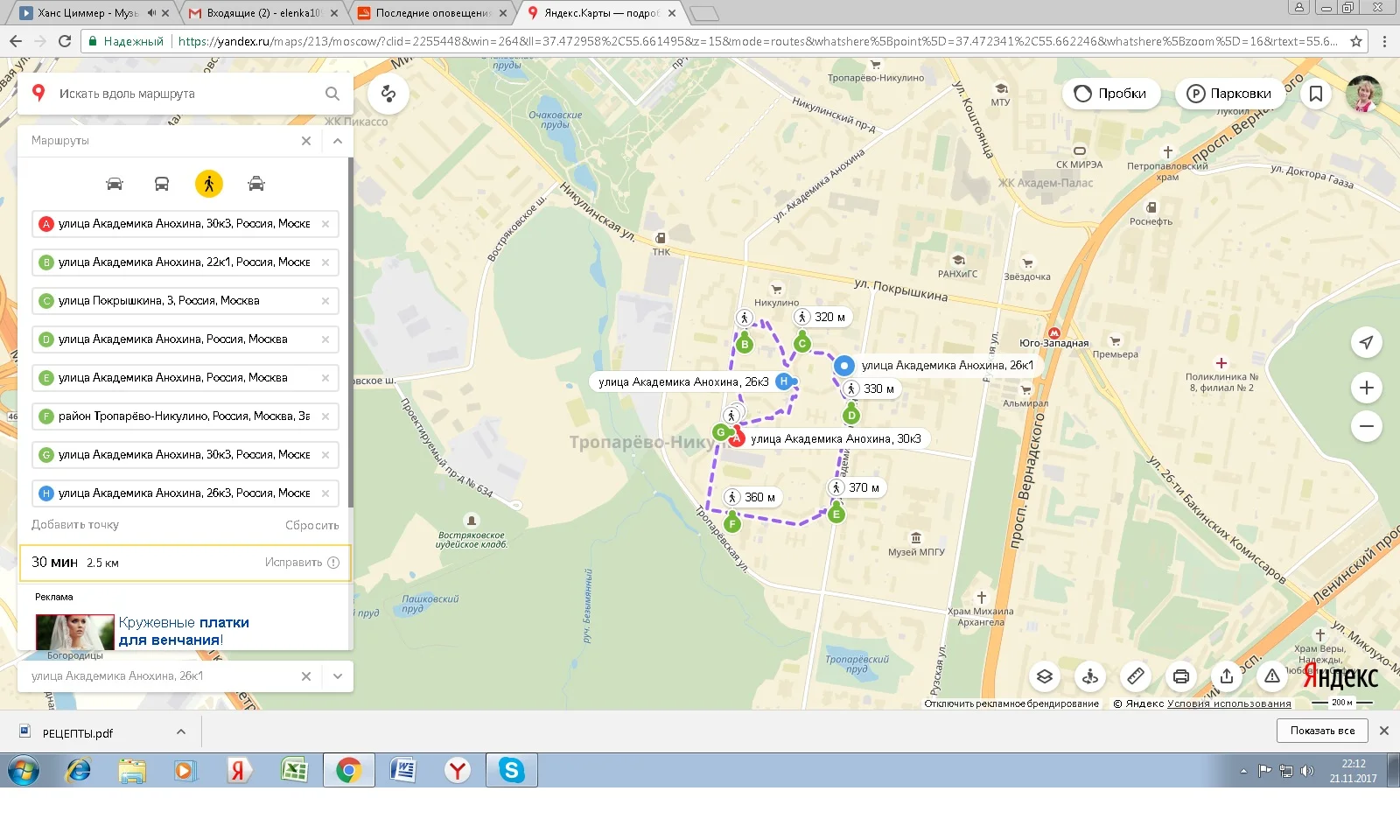The height and width of the screenshot is (840, 1400).
Task: Expand the улица Академика Анохина, 26к1 card
Action: coord(338,676)
